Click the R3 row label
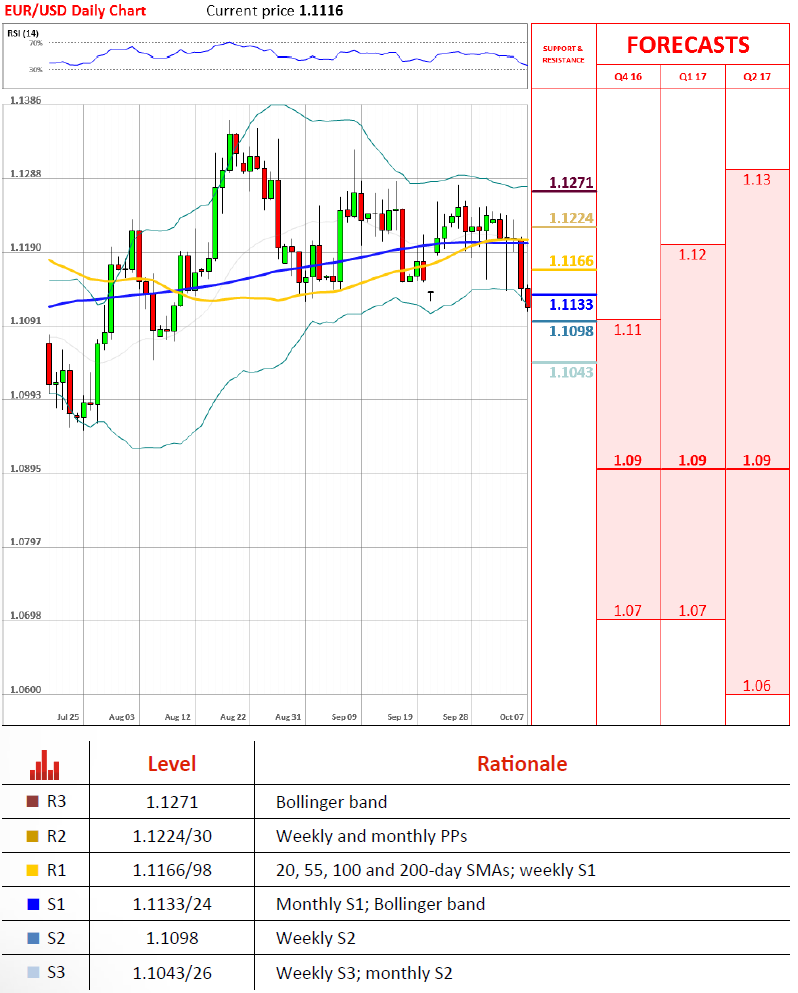The height and width of the screenshot is (993, 798). click(56, 802)
